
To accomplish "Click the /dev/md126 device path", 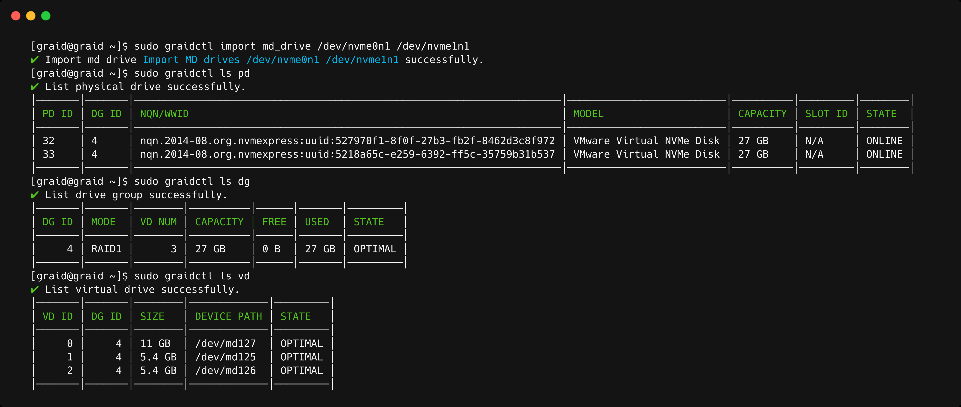I will [226, 370].
